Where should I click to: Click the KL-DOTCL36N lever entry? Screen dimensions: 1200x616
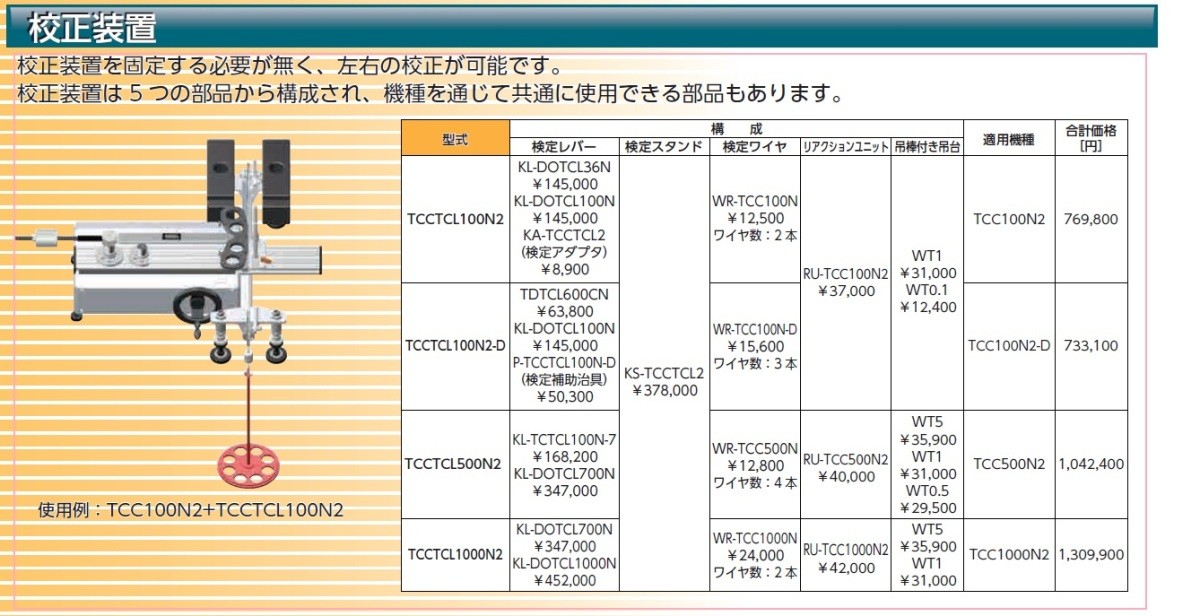tap(564, 167)
